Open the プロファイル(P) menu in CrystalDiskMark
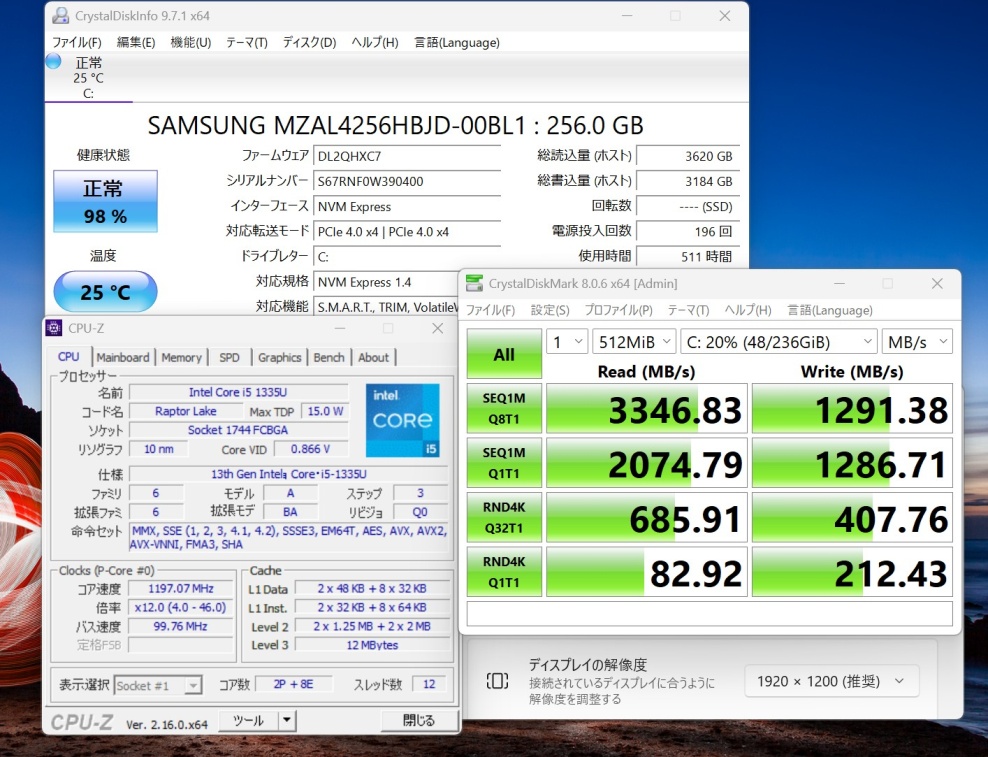 click(x=618, y=310)
